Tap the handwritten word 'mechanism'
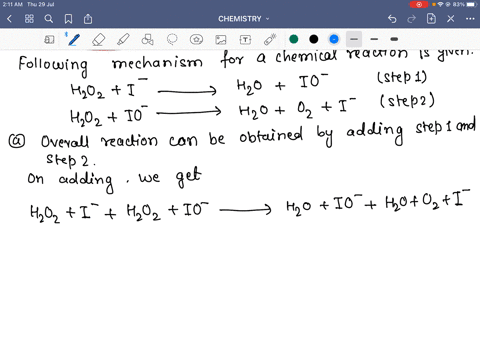 [x=157, y=62]
